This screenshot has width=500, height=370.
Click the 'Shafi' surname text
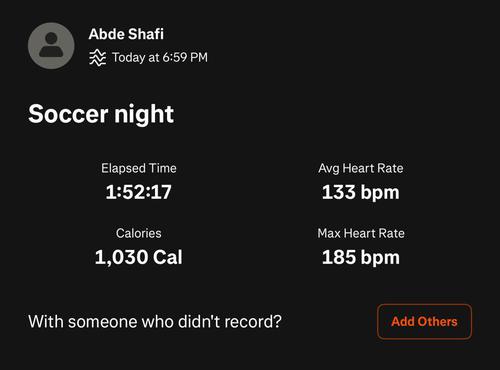(146, 34)
